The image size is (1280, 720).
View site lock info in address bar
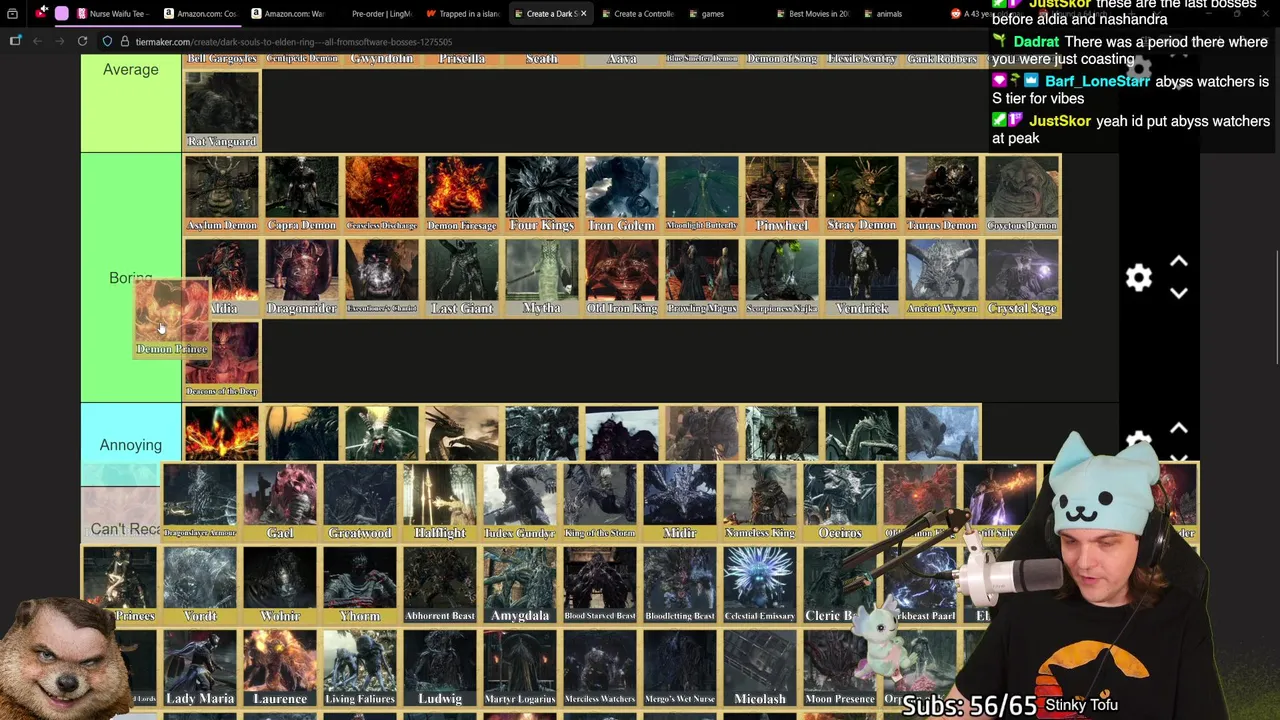124,42
